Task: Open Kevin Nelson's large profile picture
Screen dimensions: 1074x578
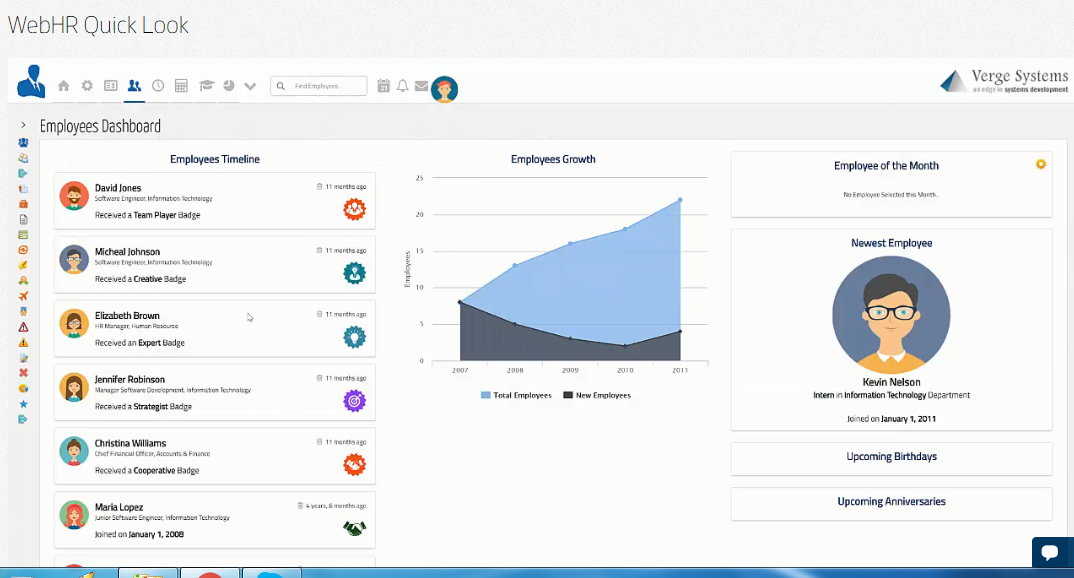Action: click(x=891, y=315)
